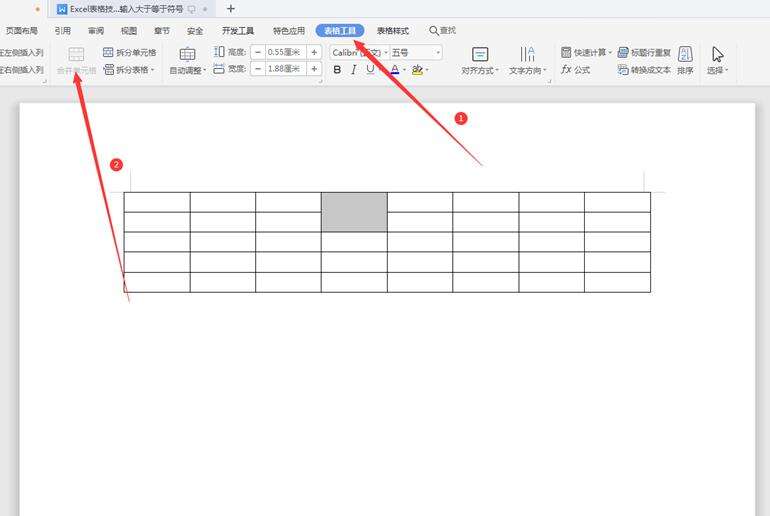Screen dimensions: 770x516
Task: Click the height value field 0.55厘米
Action: [x=286, y=52]
